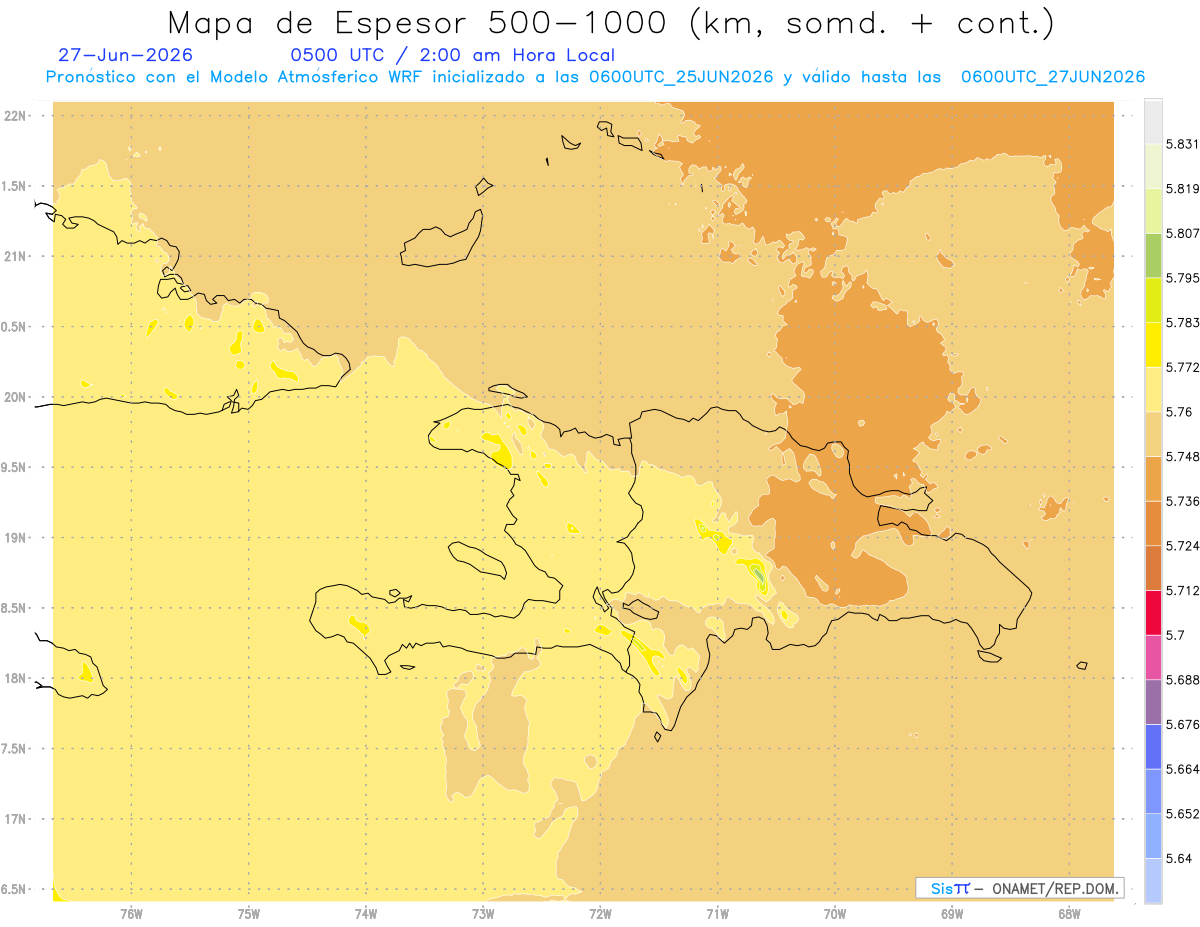Click the colorbar value "5.676"
Image resolution: width=1200 pixels, height=927 pixels.
[x=1182, y=724]
